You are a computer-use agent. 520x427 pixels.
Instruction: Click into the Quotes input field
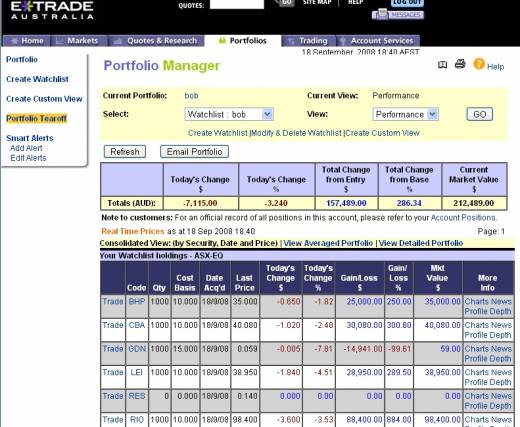pyautogui.click(x=237, y=4)
